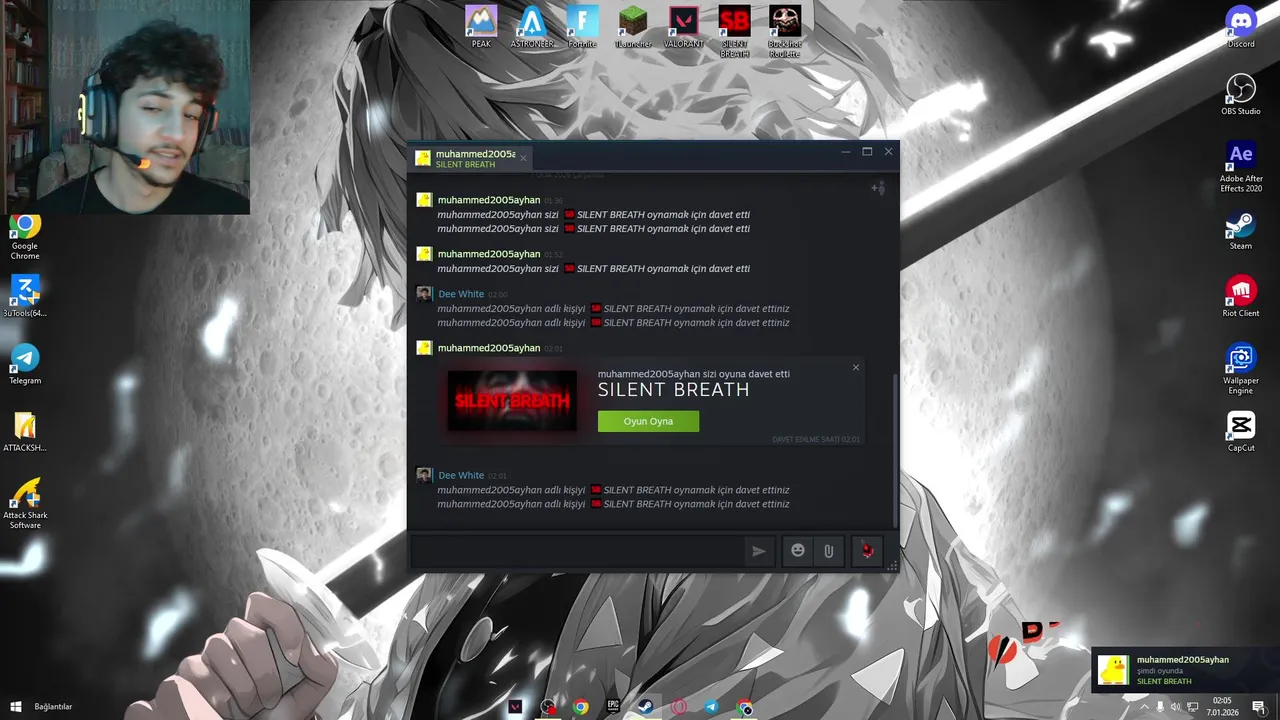Click the Bağlantılar taskbar toolbar label
The width and height of the screenshot is (1280, 720).
point(53,707)
